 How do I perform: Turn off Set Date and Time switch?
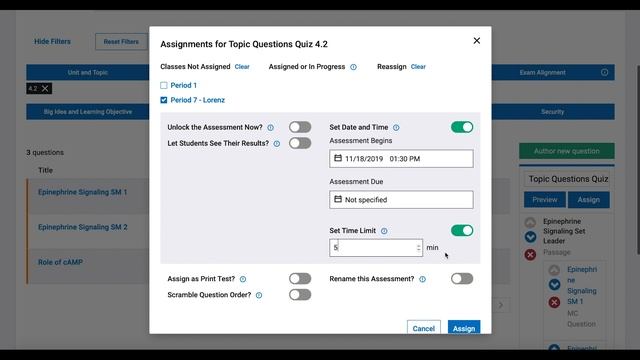462,127
